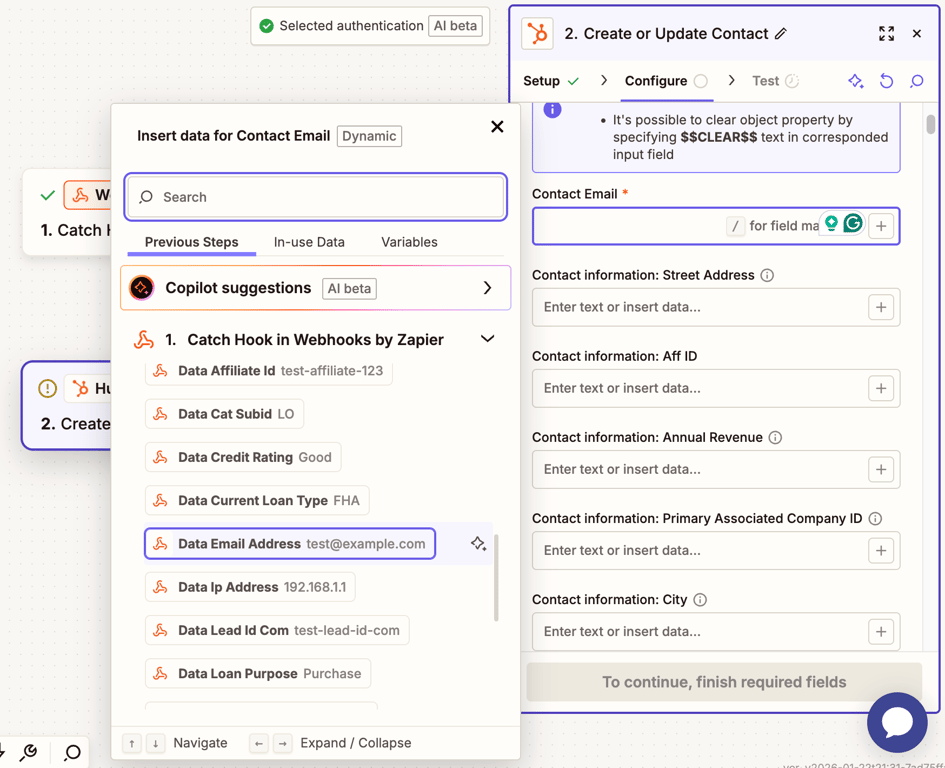
Task: Rename step with pencil edit icon
Action: click(x=780, y=34)
